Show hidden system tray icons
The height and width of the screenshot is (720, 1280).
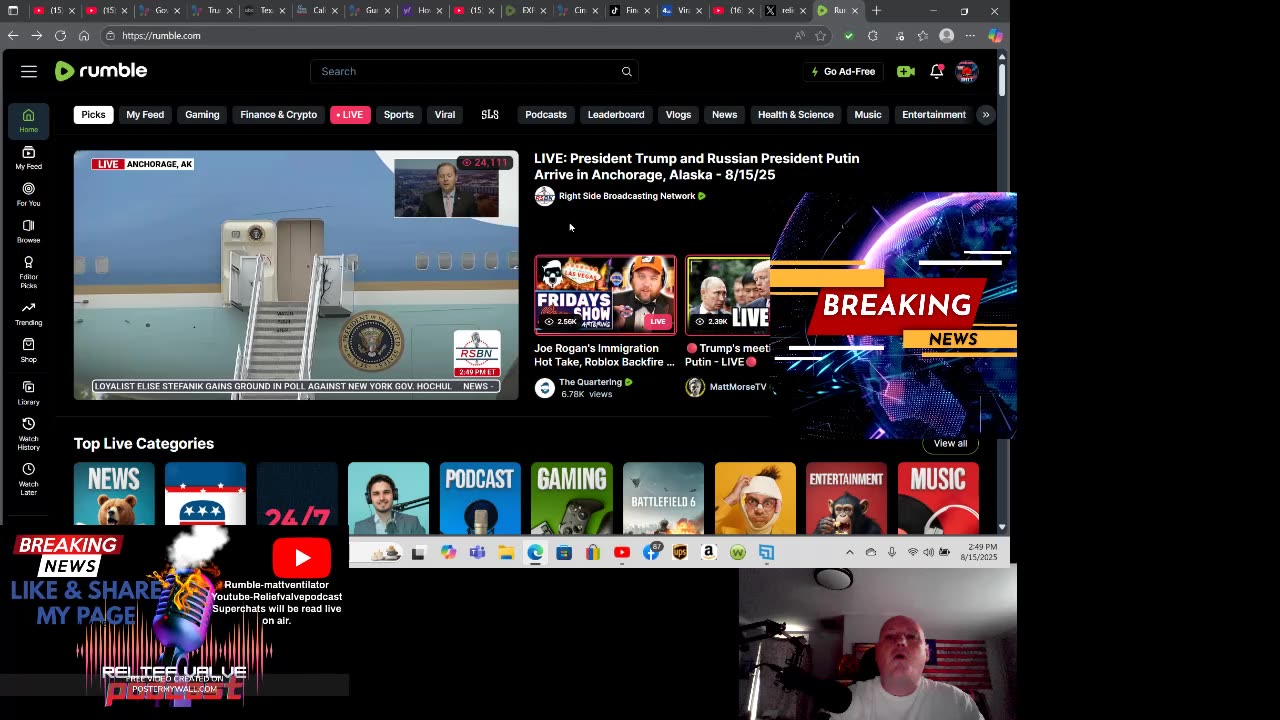(x=850, y=552)
